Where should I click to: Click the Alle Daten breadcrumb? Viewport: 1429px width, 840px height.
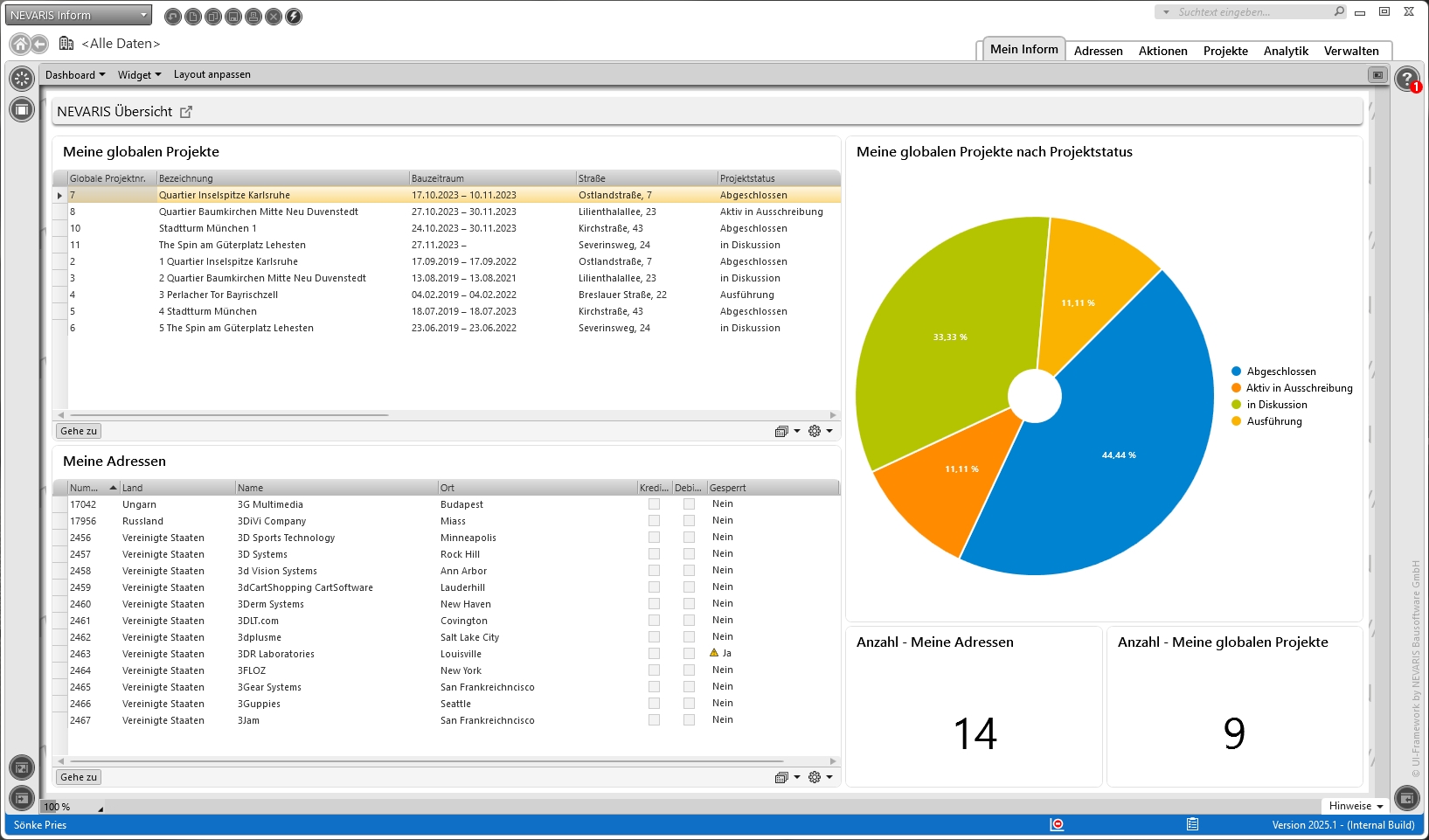coord(121,44)
